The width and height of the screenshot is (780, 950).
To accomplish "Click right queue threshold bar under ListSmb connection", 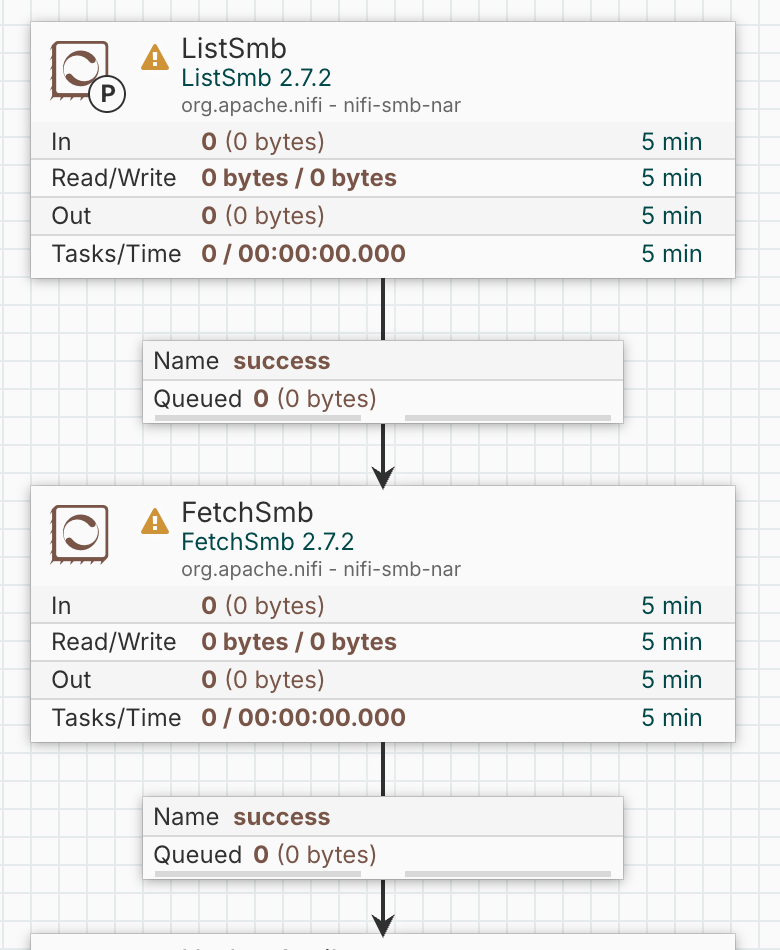I will [x=508, y=418].
